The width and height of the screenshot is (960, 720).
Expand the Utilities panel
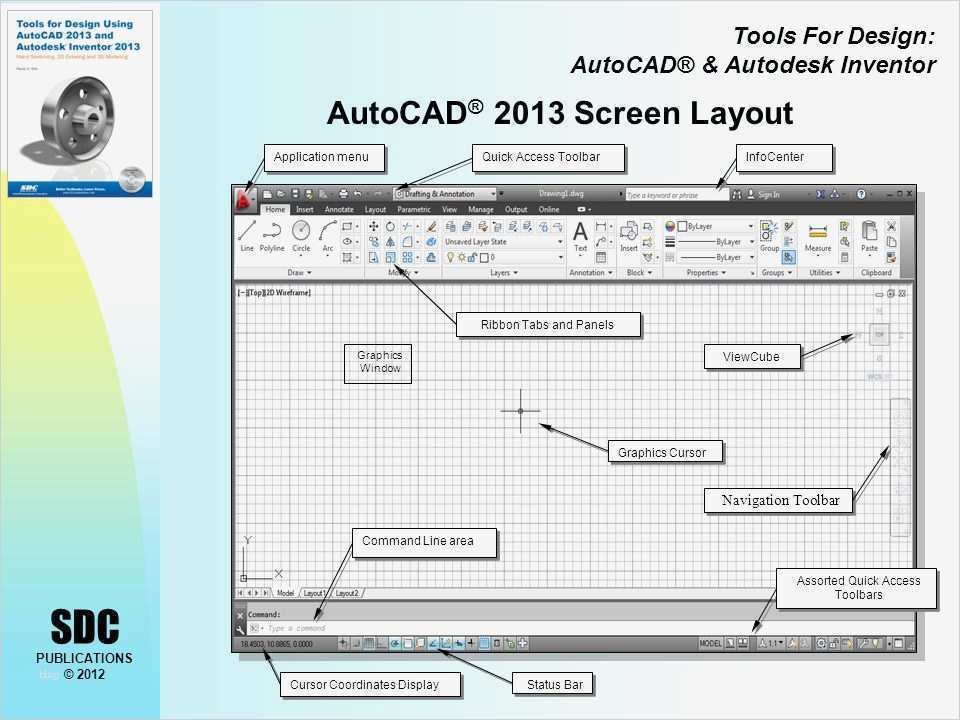[825, 272]
